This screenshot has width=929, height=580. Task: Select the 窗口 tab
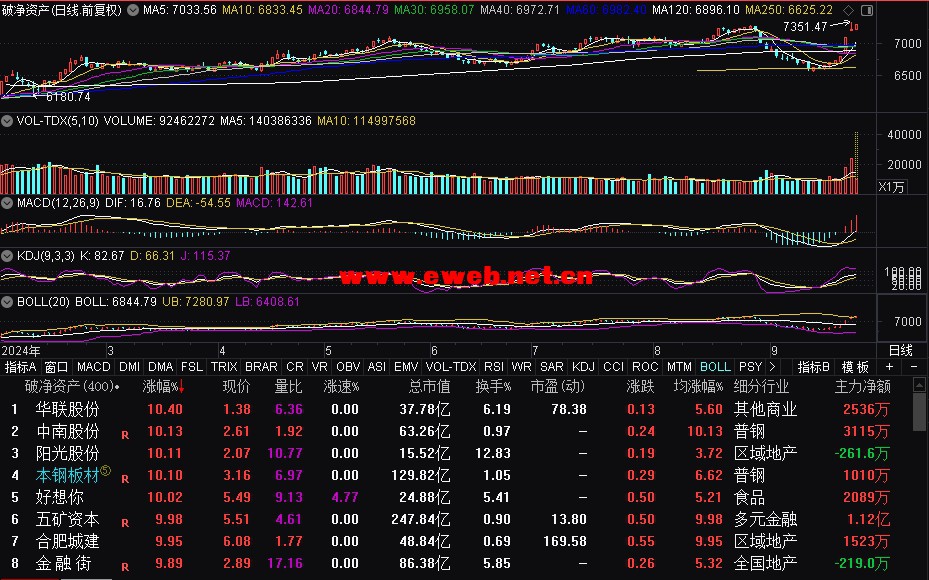[x=57, y=367]
